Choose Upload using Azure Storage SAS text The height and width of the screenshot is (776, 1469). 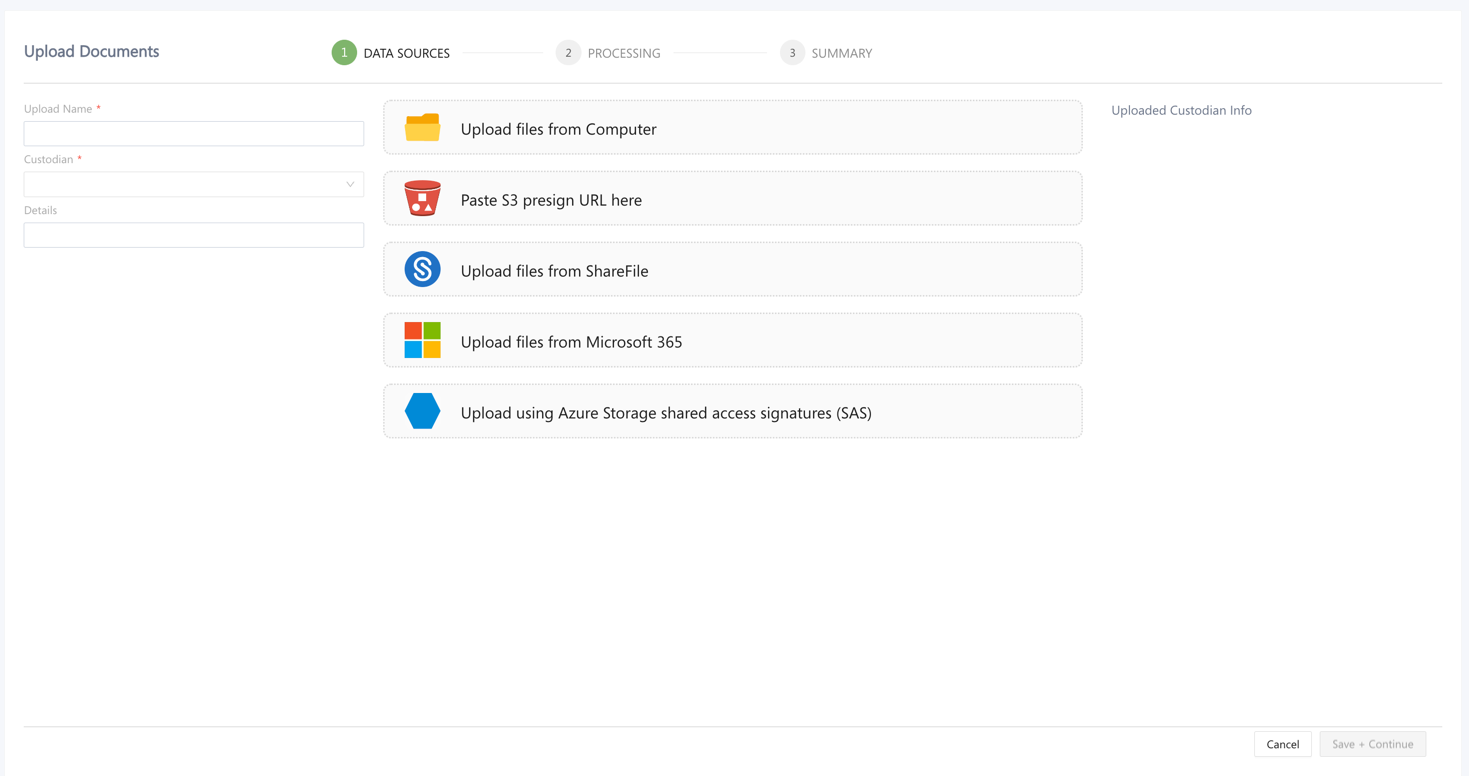point(666,413)
